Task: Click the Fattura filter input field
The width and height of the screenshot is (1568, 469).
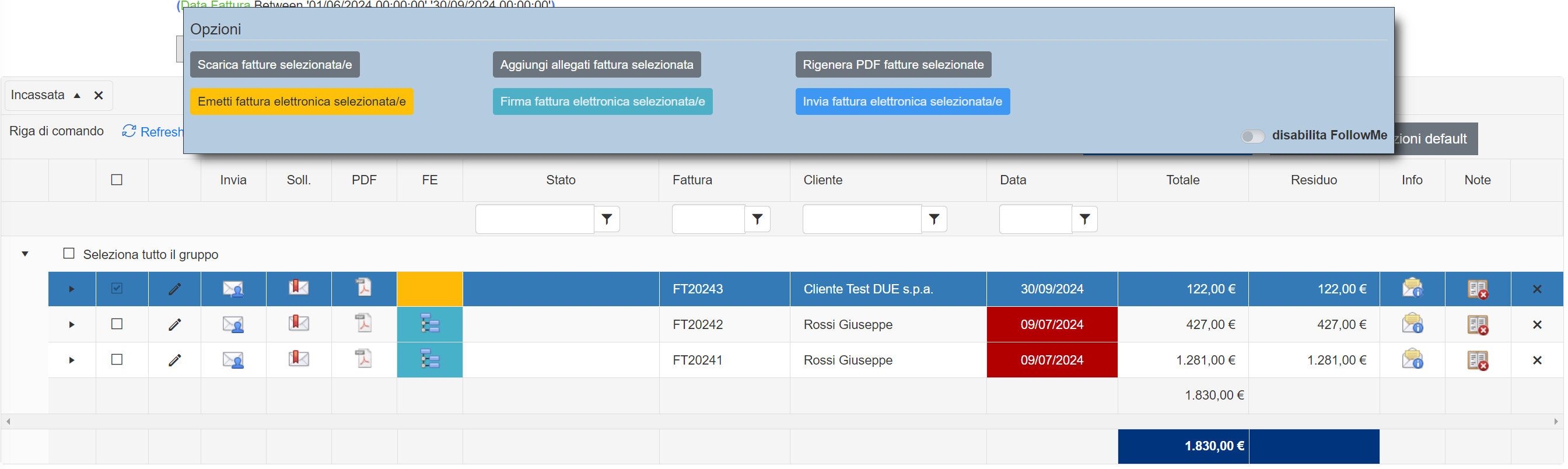Action: point(708,220)
